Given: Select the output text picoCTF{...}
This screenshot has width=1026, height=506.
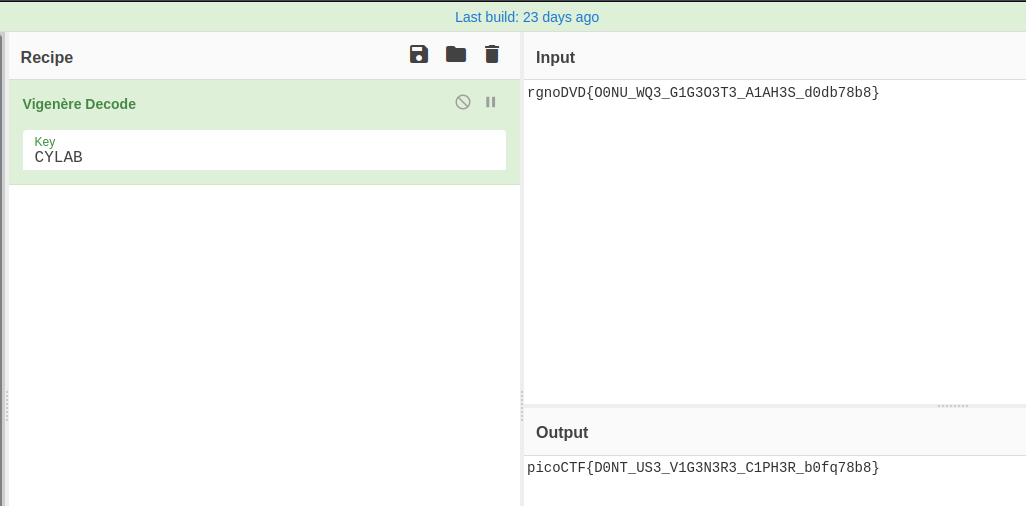Looking at the screenshot, I should pyautogui.click(x=703, y=468).
